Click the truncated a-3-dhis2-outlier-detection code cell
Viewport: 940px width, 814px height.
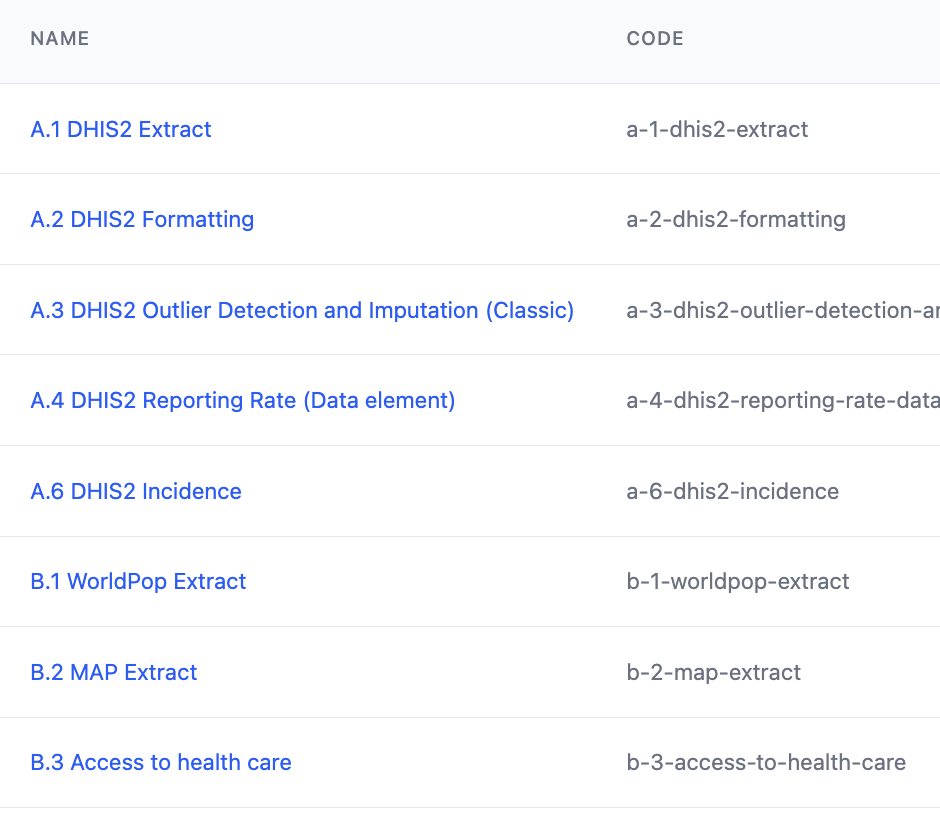tap(782, 311)
